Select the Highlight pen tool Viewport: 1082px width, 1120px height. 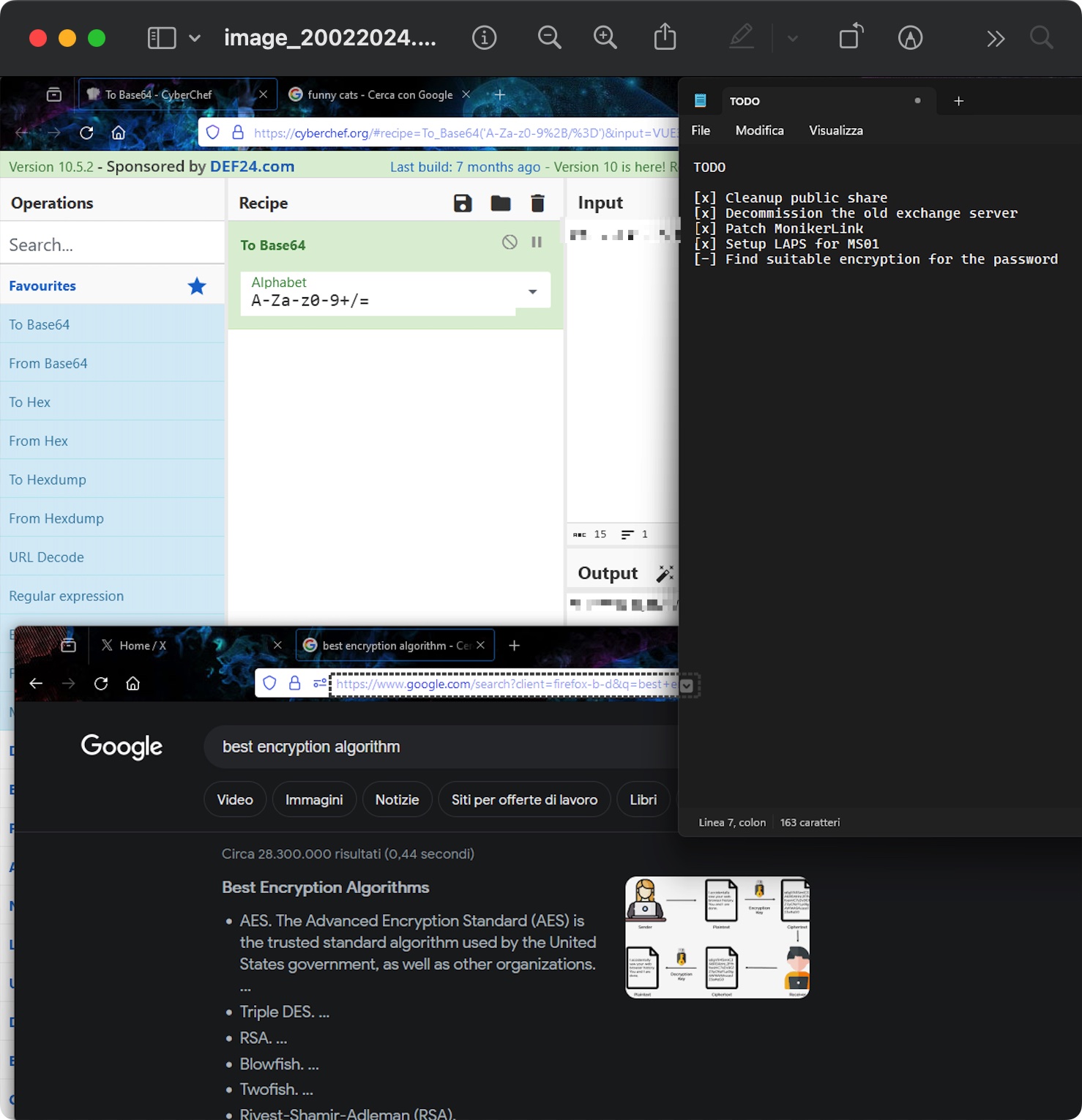pos(742,37)
